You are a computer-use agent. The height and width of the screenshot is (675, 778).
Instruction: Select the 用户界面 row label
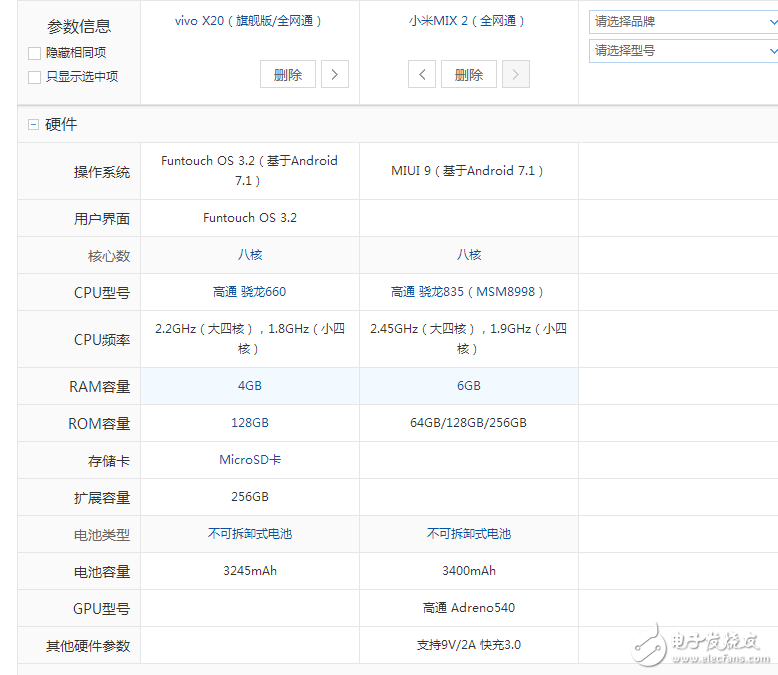click(102, 219)
